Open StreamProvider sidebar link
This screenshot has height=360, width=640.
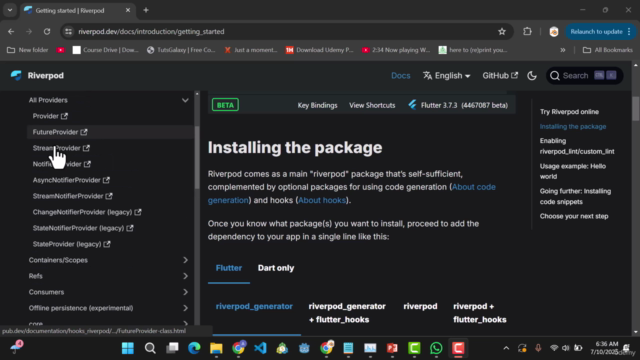click(61, 148)
